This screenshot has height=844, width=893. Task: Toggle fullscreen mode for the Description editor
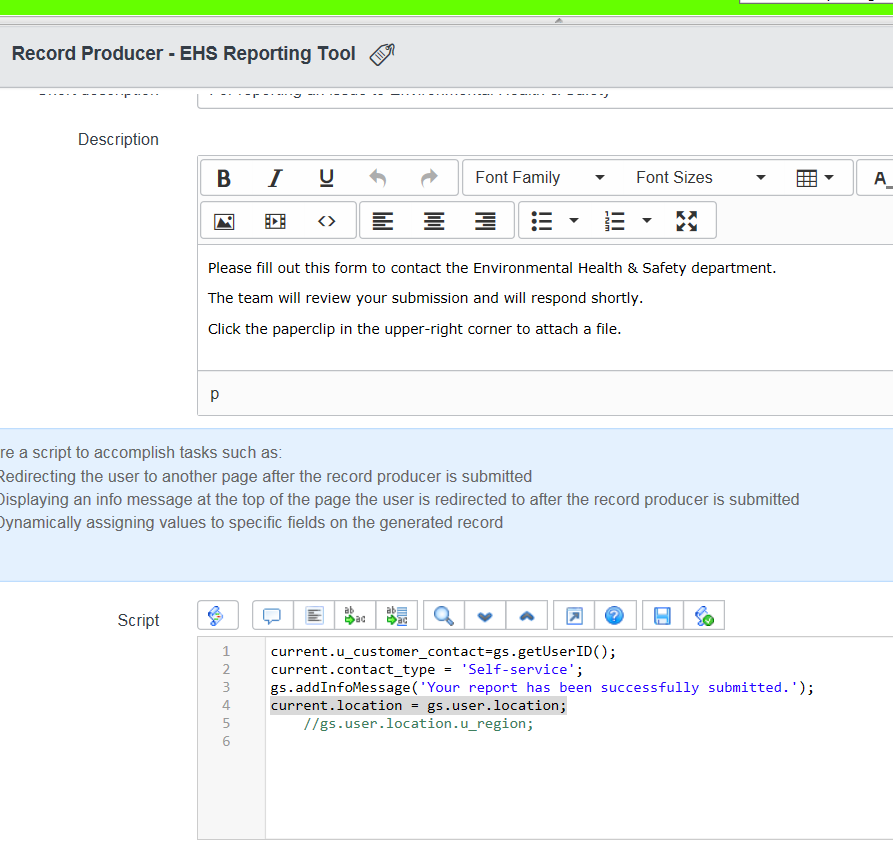[x=687, y=220]
